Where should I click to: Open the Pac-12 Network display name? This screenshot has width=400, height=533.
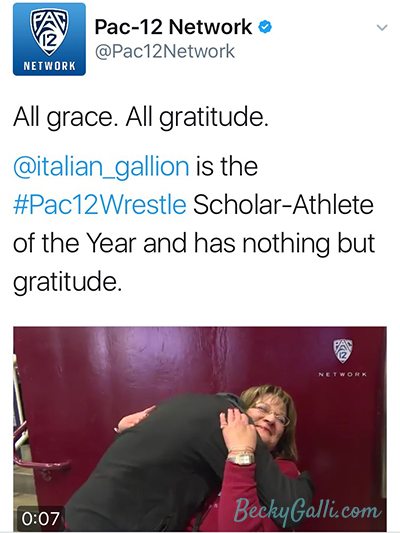(173, 27)
